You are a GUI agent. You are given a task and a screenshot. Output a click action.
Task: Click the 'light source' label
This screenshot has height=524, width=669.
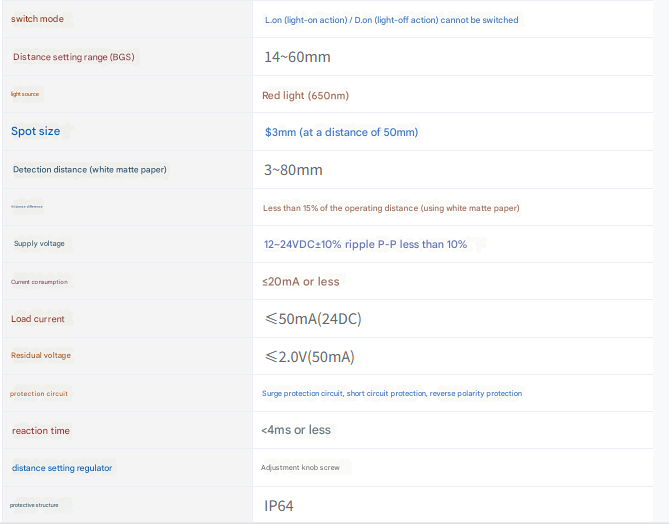click(x=25, y=94)
